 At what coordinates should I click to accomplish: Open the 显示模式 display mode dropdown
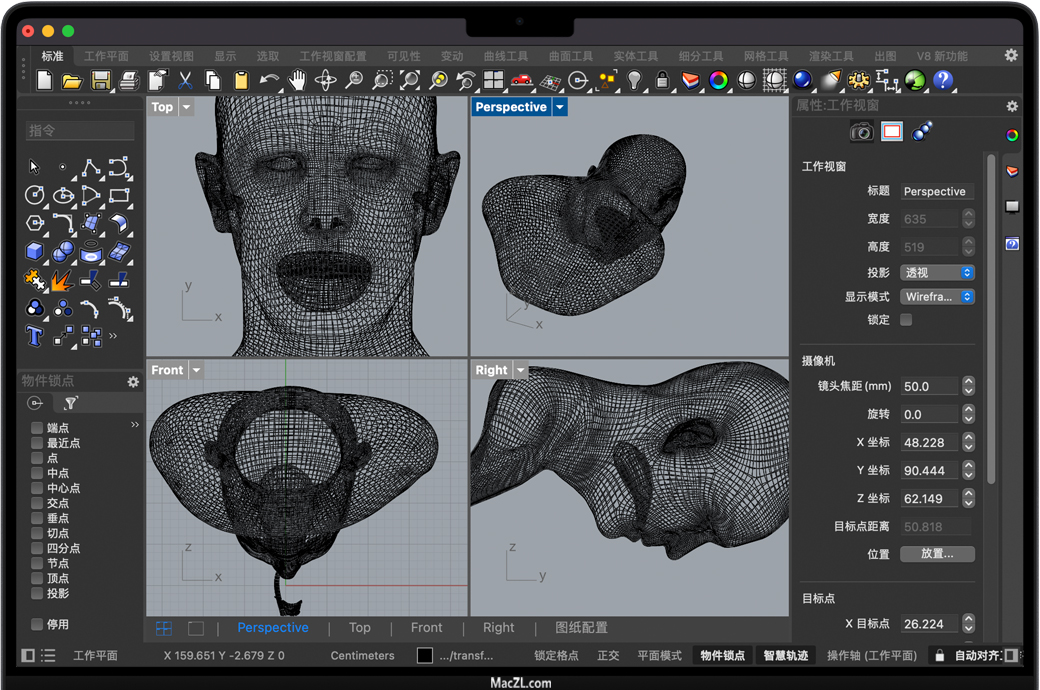click(x=937, y=297)
